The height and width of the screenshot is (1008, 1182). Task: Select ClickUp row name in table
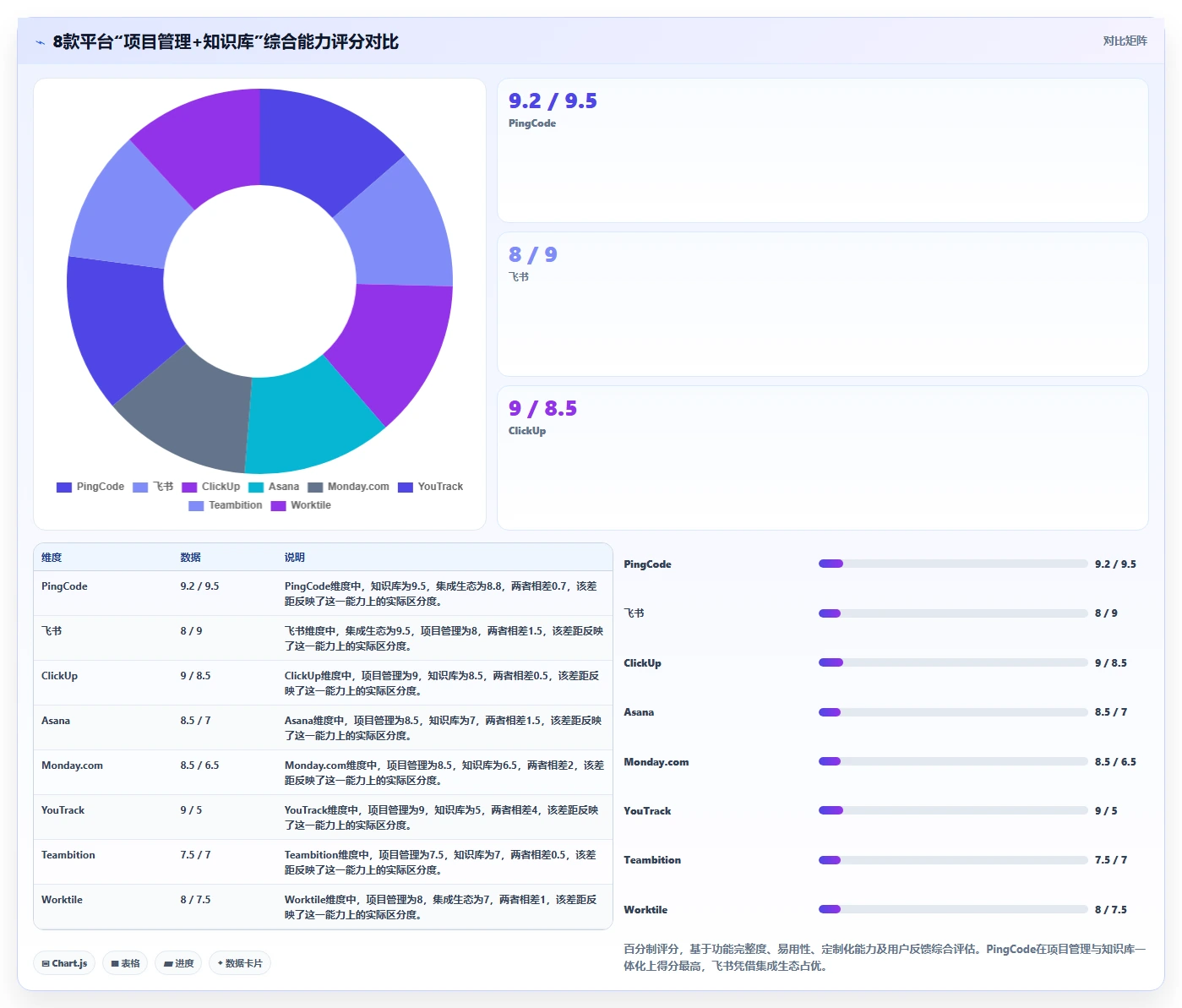click(59, 676)
